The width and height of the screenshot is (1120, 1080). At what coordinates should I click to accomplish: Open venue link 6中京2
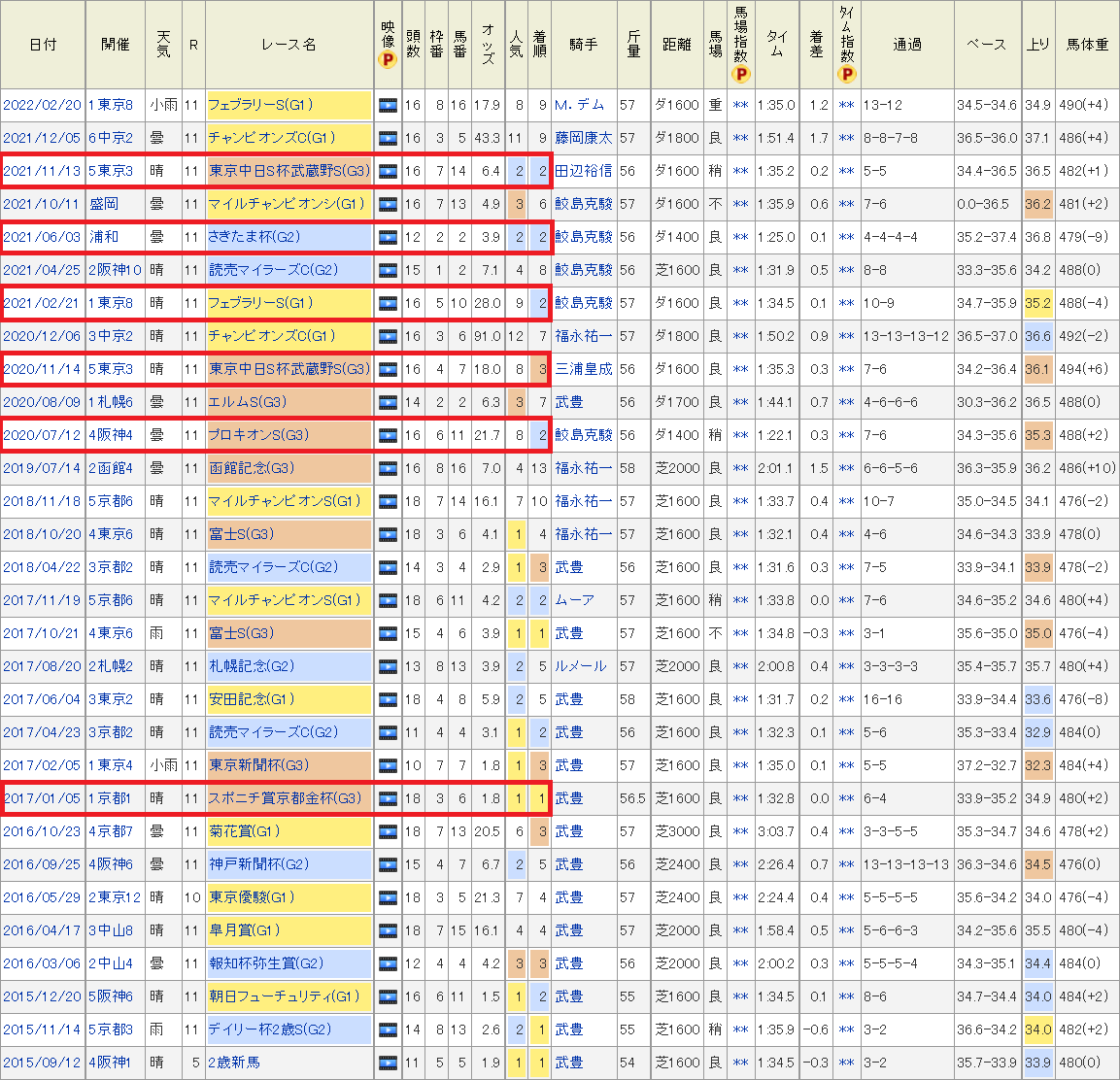pyautogui.click(x=111, y=138)
